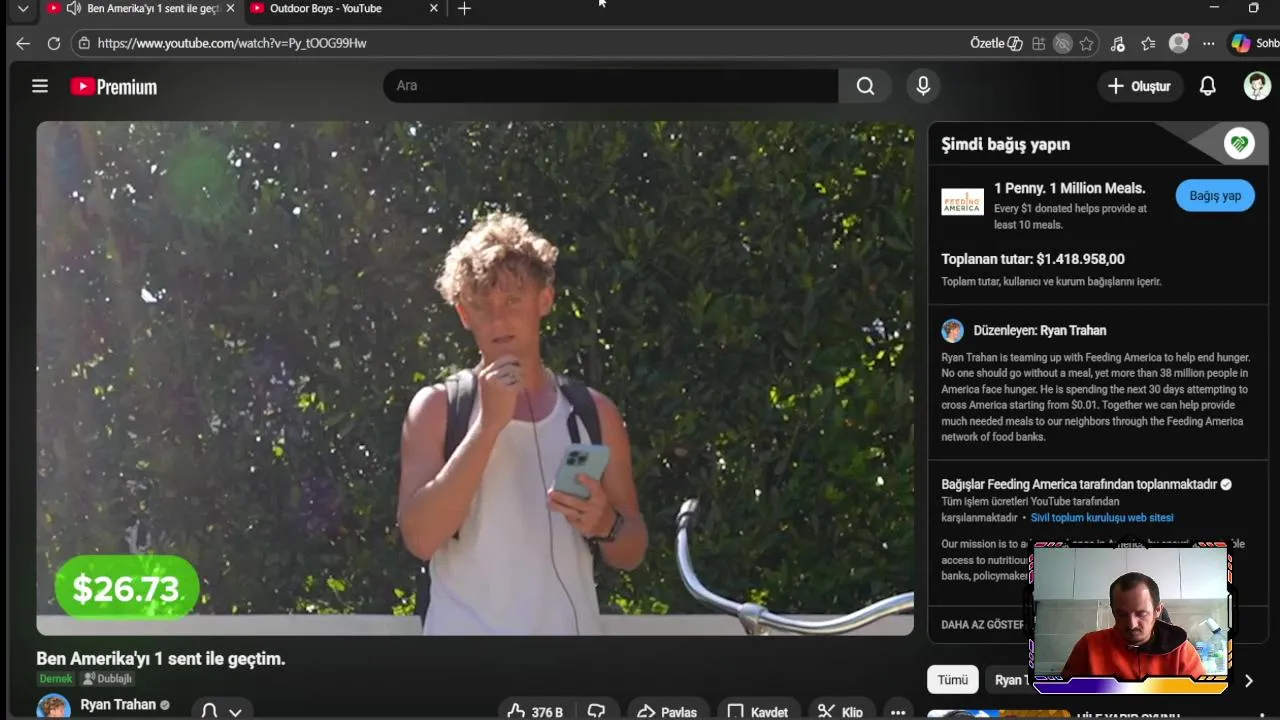Open Sivil toplum kuruluşu web sitesi link

click(1102, 518)
